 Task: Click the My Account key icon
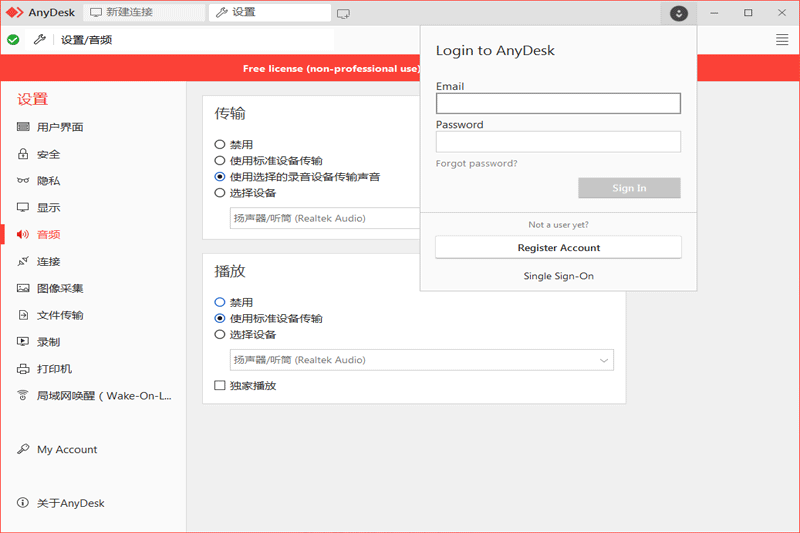(23, 449)
